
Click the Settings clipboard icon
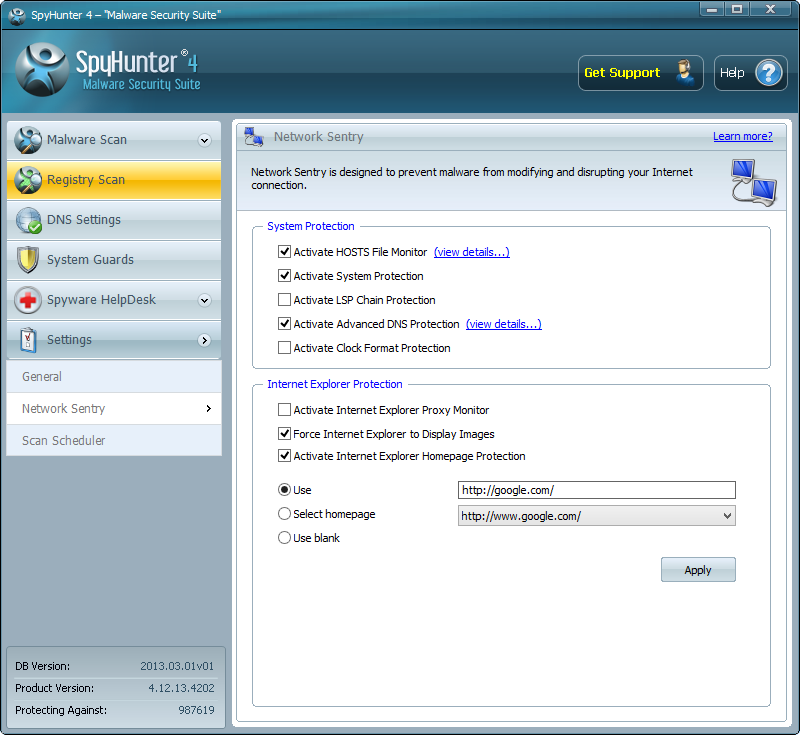click(28, 340)
